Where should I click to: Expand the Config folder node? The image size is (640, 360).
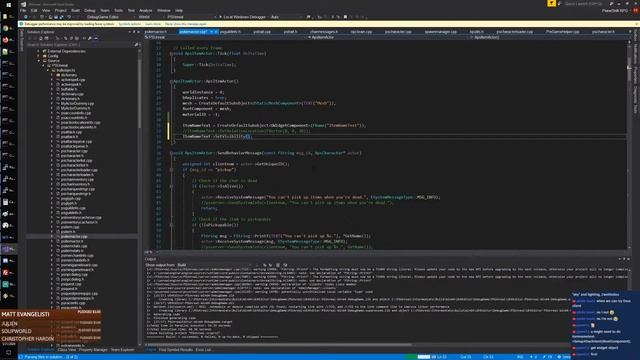pos(39,56)
